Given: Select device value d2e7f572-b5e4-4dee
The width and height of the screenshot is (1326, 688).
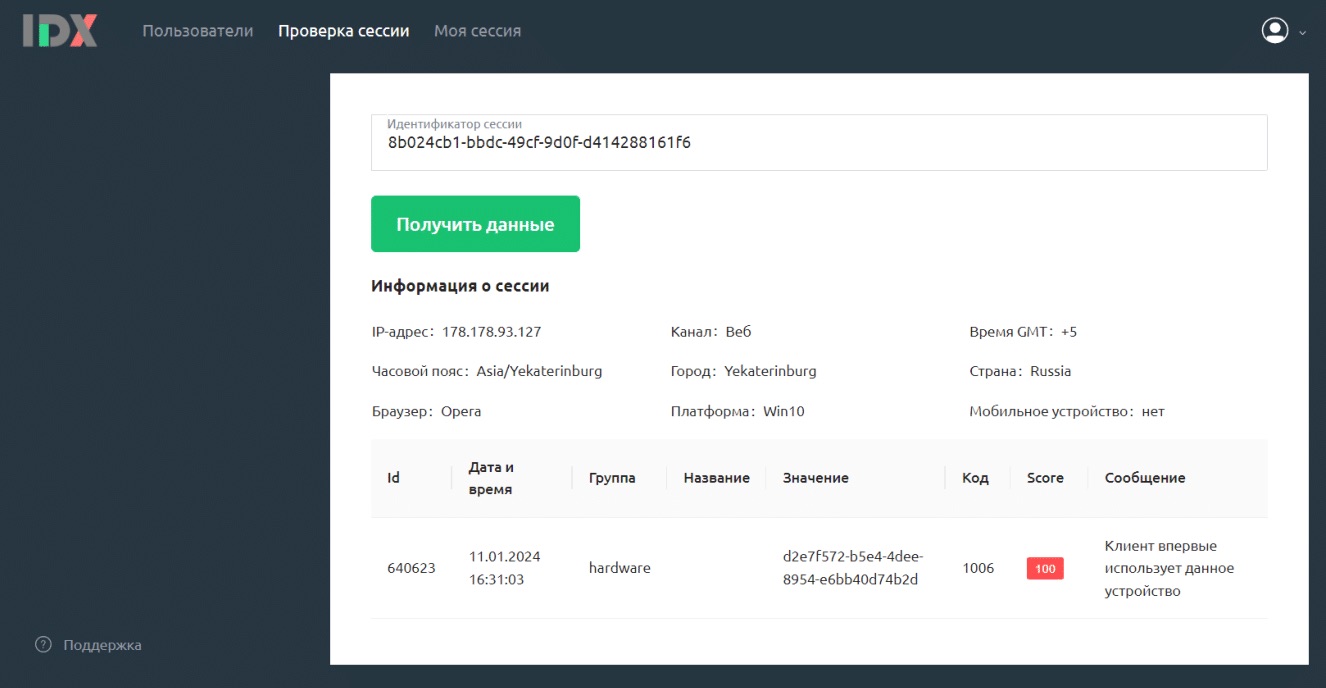Looking at the screenshot, I should coord(853,568).
